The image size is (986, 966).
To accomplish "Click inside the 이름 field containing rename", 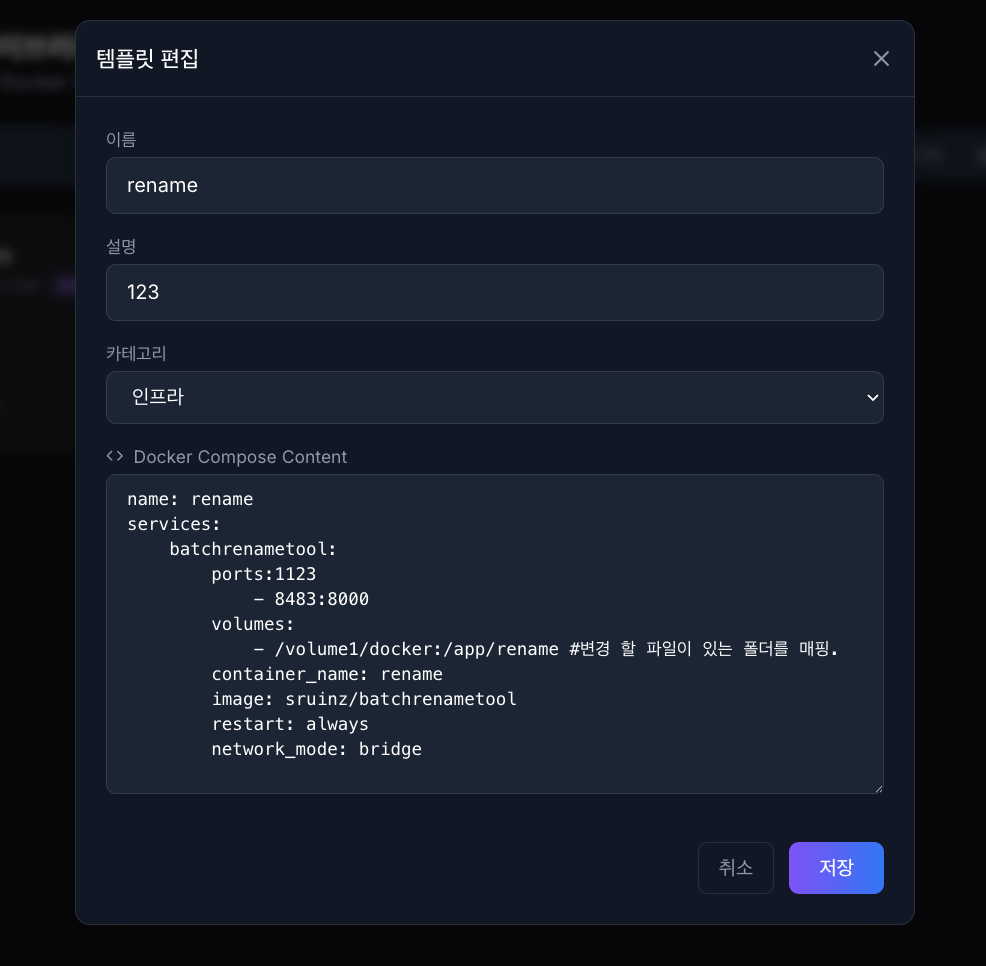I will tap(494, 185).
